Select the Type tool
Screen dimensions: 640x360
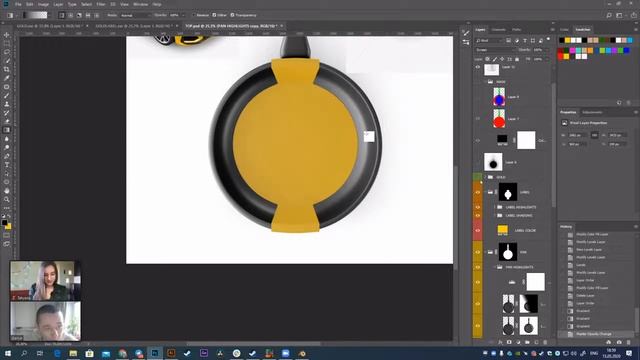tap(7, 164)
